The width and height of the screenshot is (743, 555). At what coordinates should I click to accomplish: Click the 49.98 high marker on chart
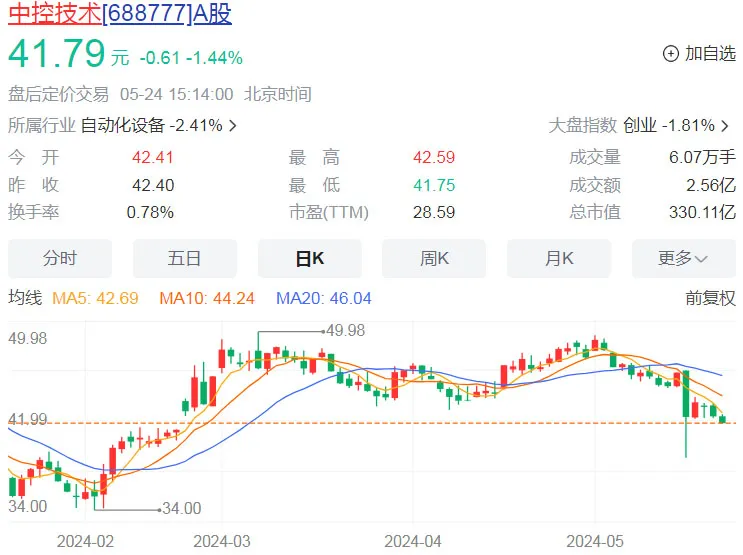[x=345, y=330]
